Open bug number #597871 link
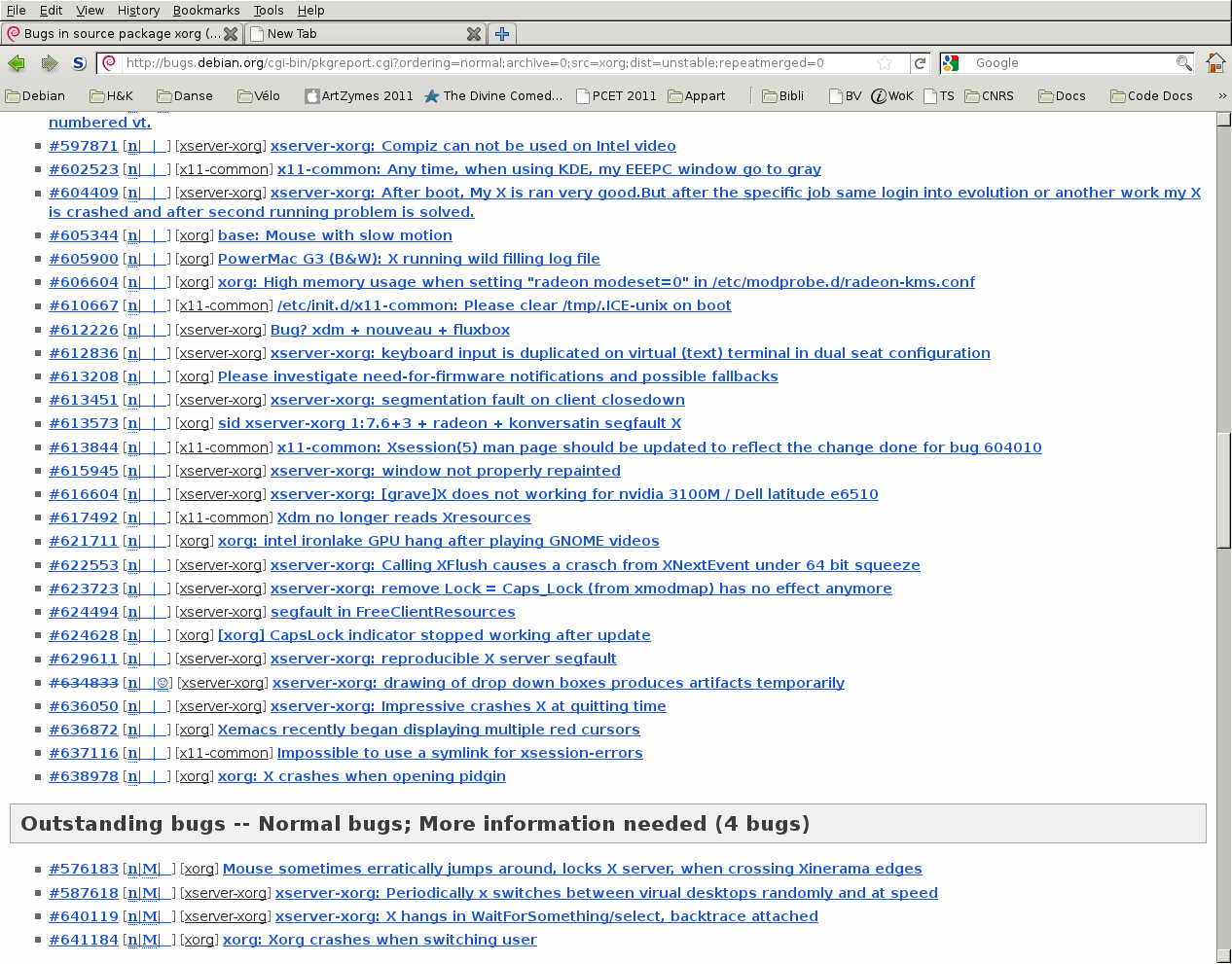The image size is (1232, 964). coord(84,146)
